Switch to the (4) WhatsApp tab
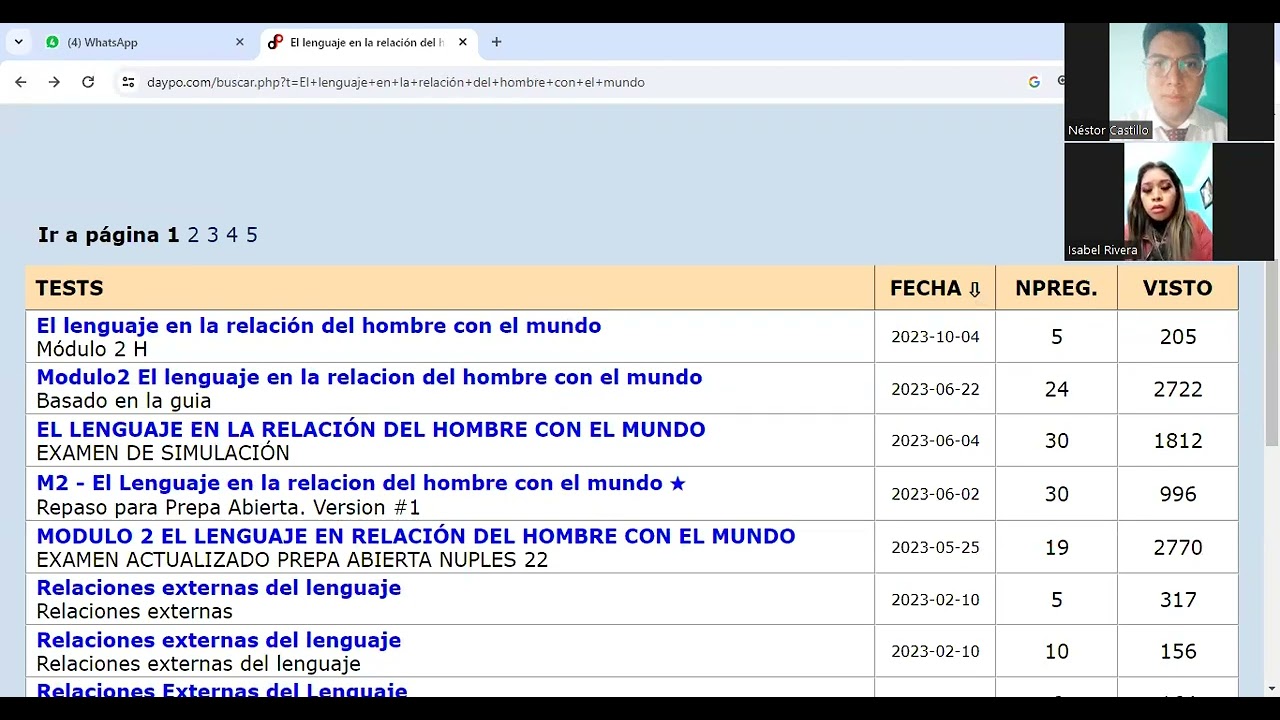 pos(144,42)
